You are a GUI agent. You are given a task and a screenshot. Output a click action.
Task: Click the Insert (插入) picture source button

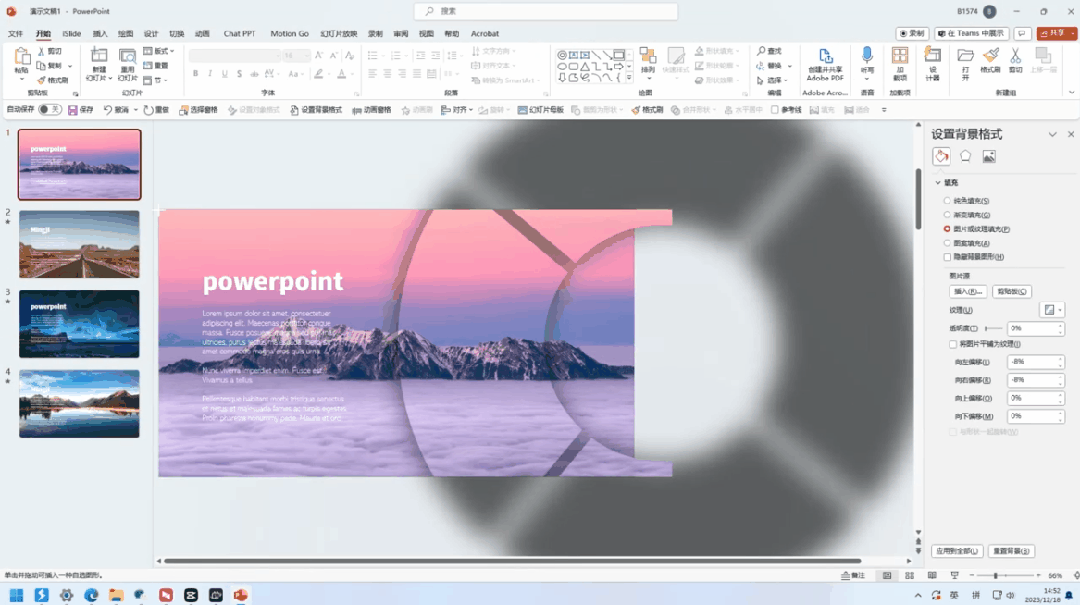tap(968, 291)
